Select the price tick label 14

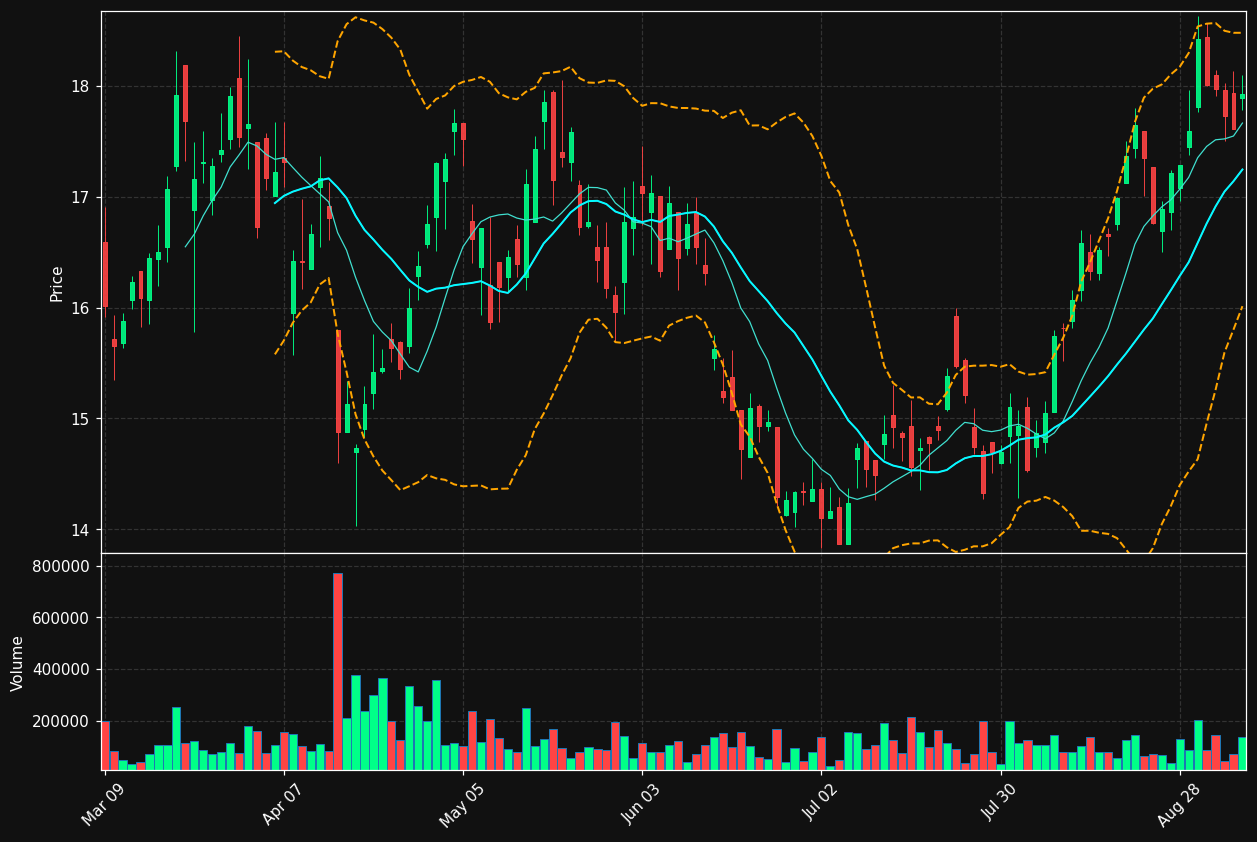coord(80,530)
